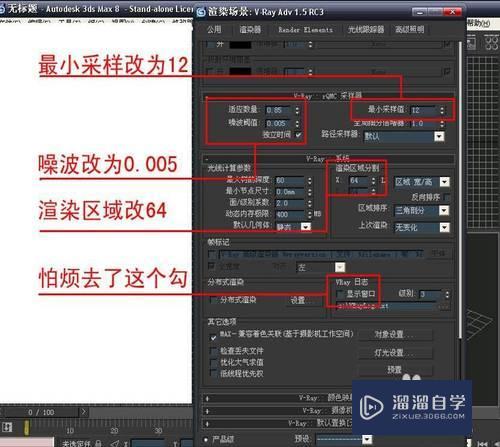Open the Render Elements tab

click(305, 30)
